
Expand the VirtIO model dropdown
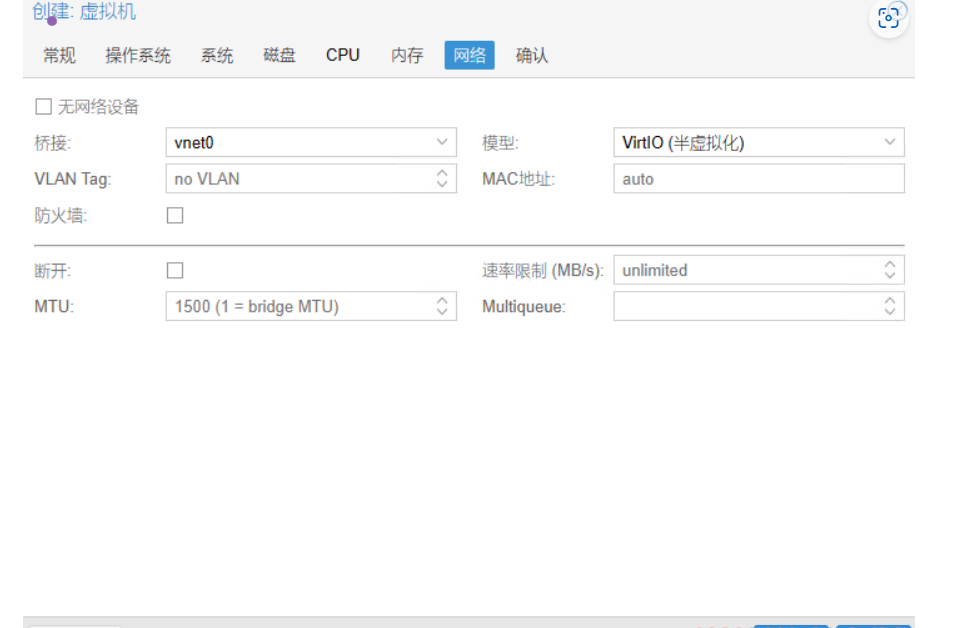point(890,143)
